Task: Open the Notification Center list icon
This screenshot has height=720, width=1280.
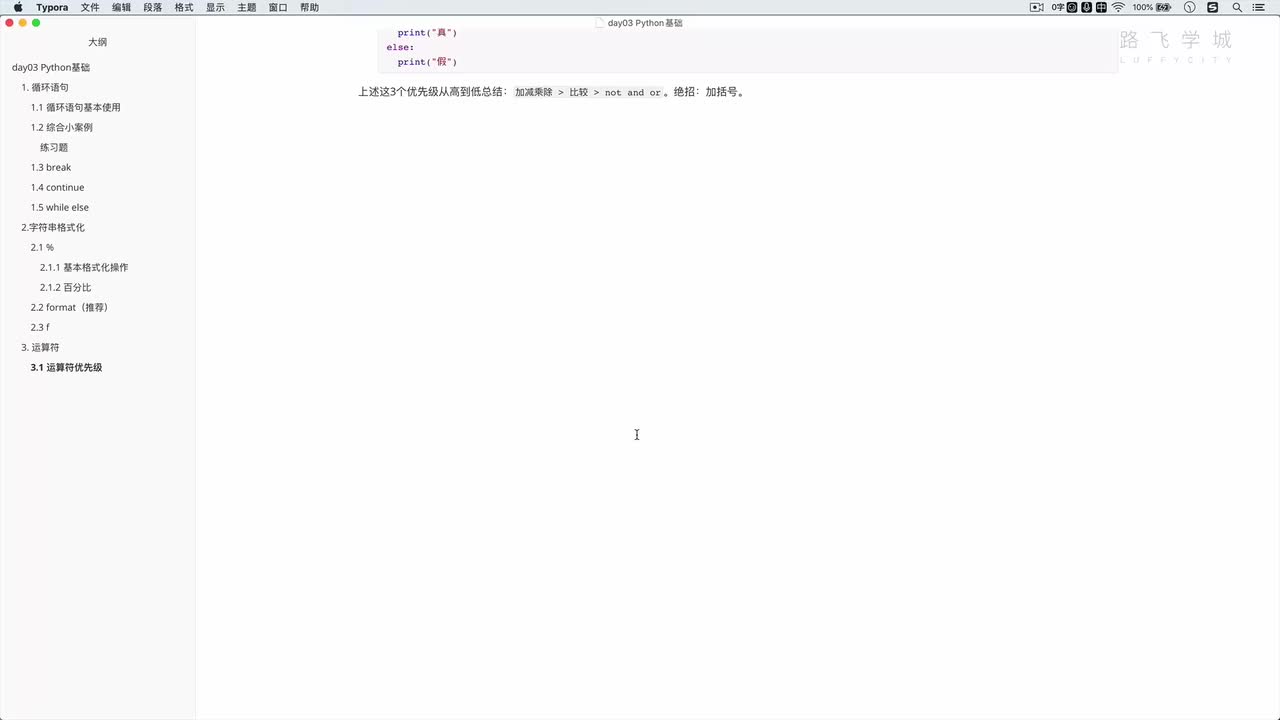Action: coord(1258,7)
